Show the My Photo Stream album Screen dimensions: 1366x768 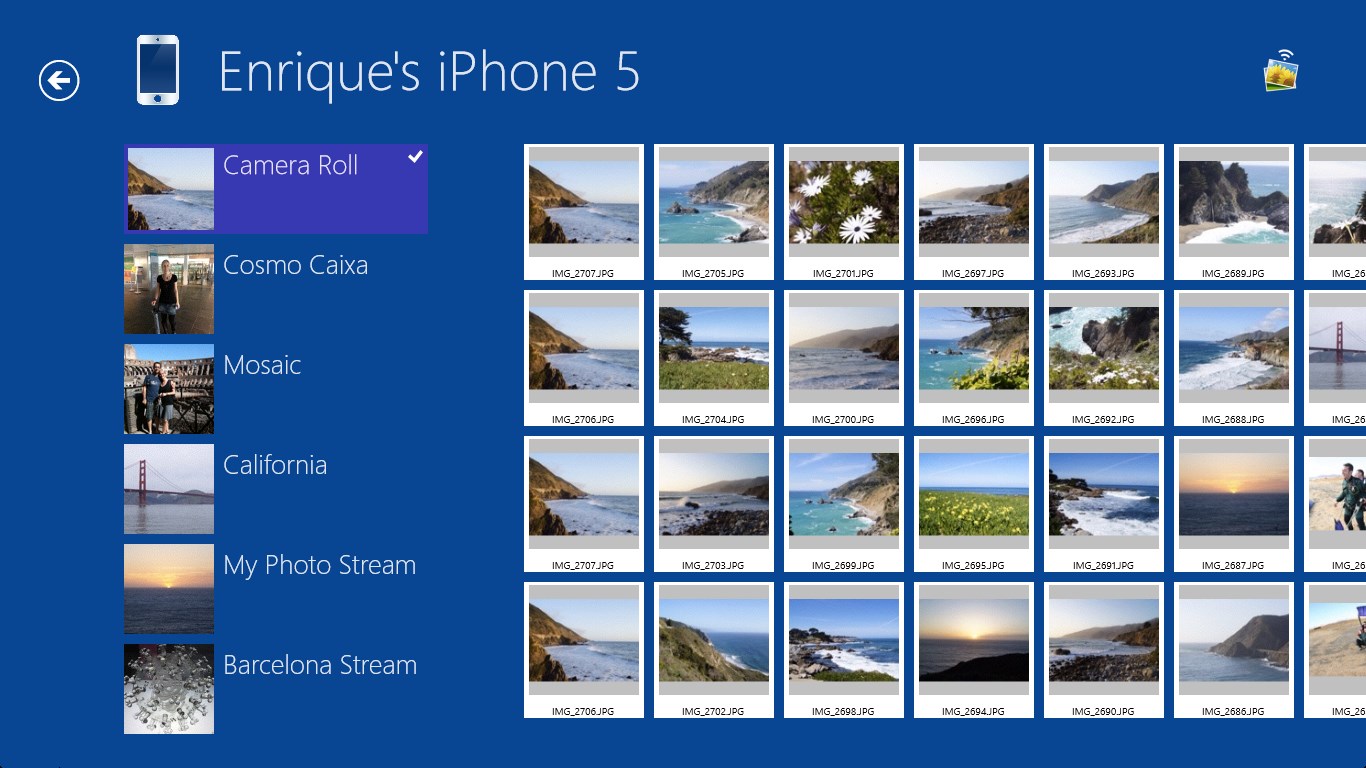(x=276, y=589)
